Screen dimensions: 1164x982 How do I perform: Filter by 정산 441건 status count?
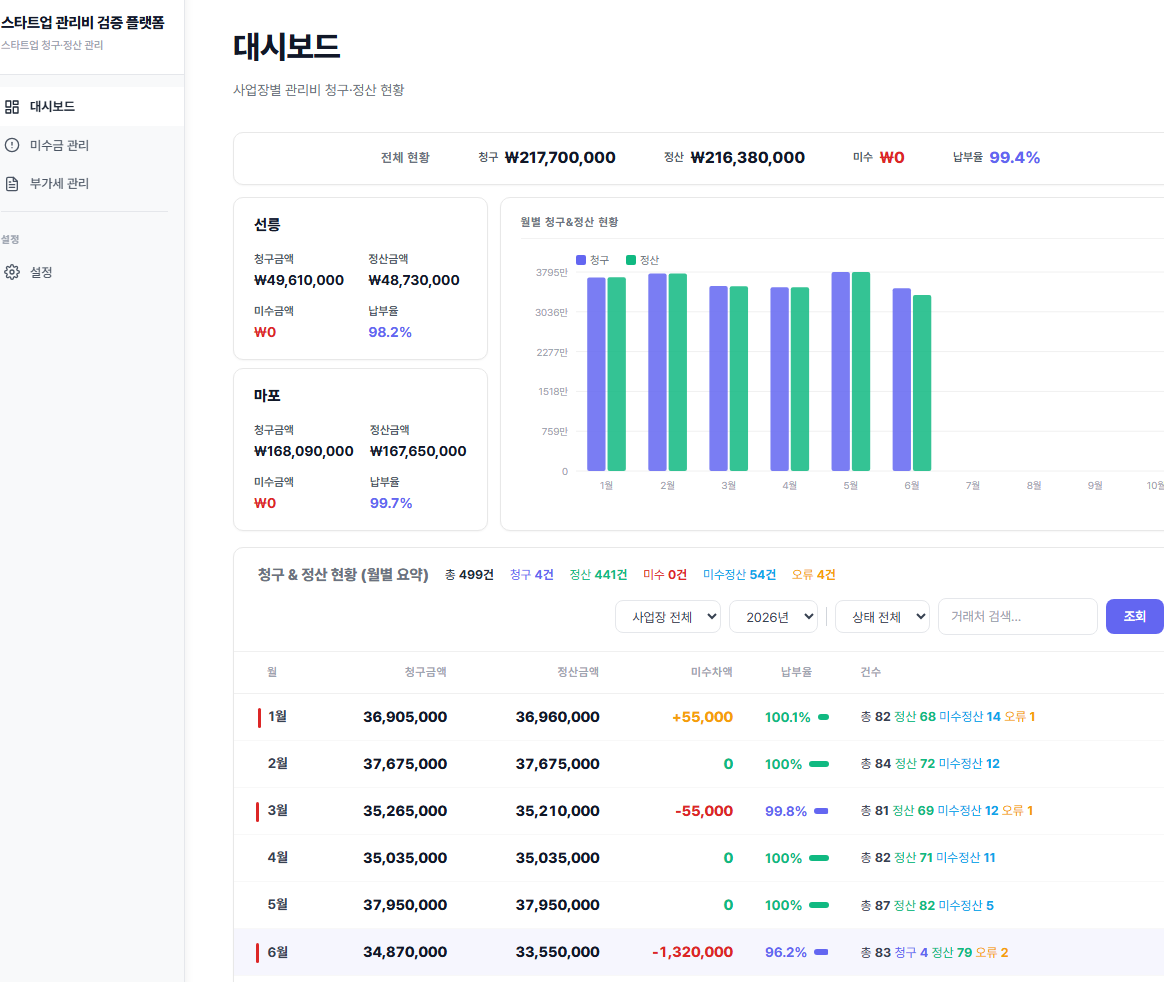[598, 575]
